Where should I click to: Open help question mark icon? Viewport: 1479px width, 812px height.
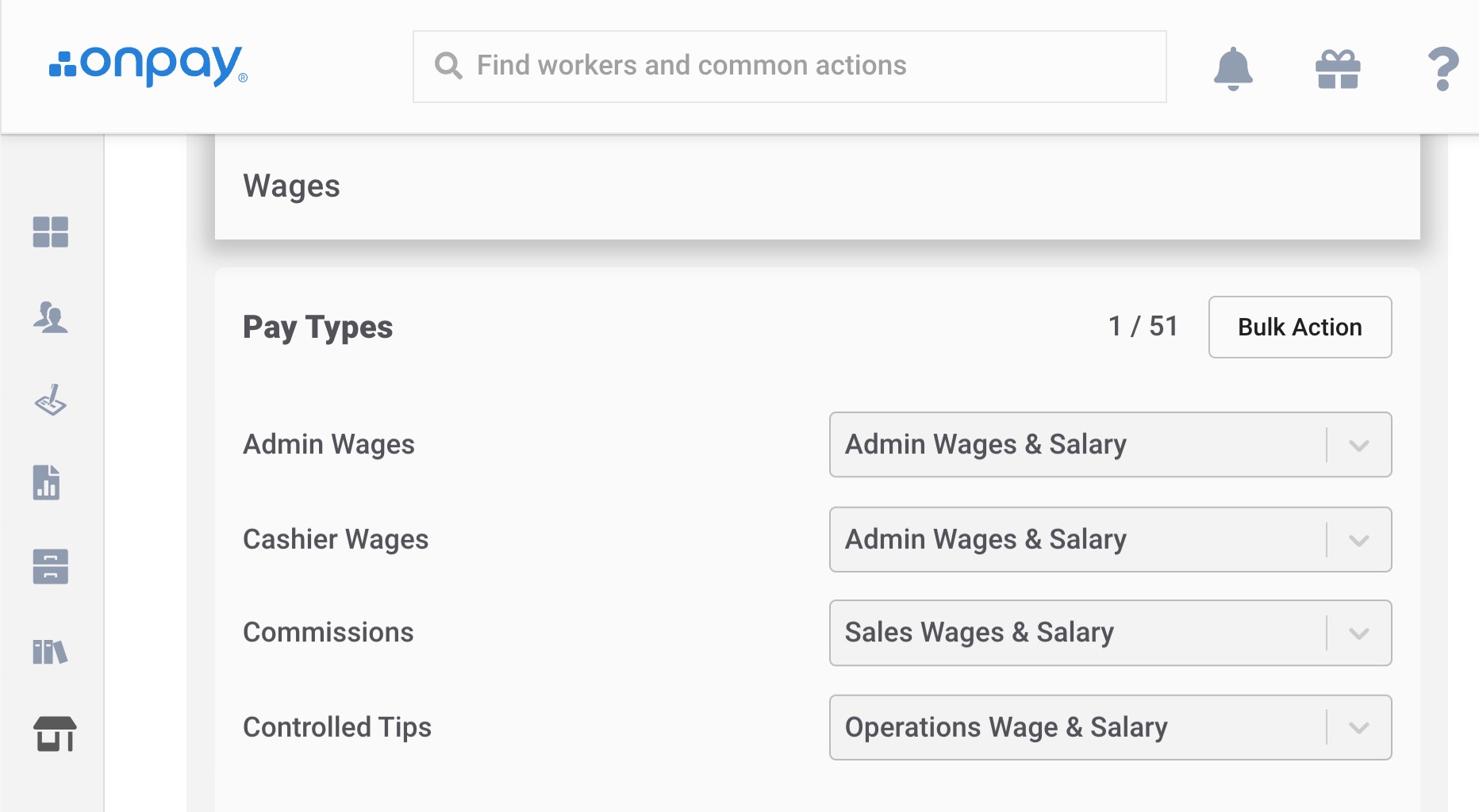tap(1443, 69)
